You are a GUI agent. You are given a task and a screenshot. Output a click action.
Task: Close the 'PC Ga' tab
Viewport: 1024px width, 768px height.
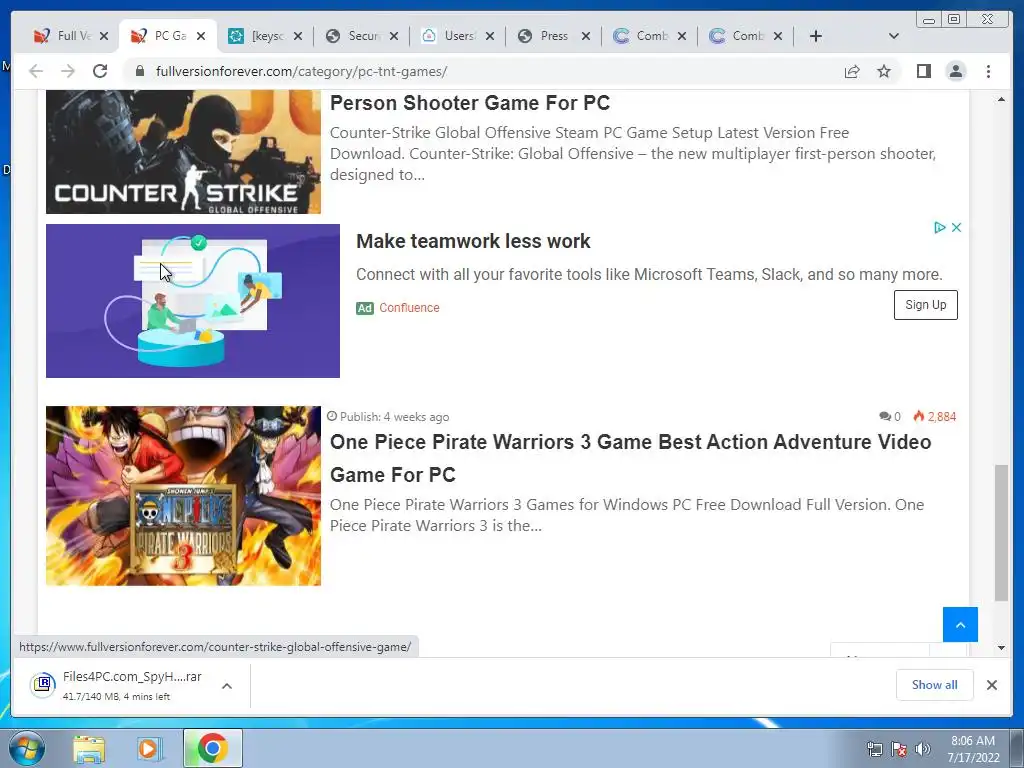pos(201,36)
